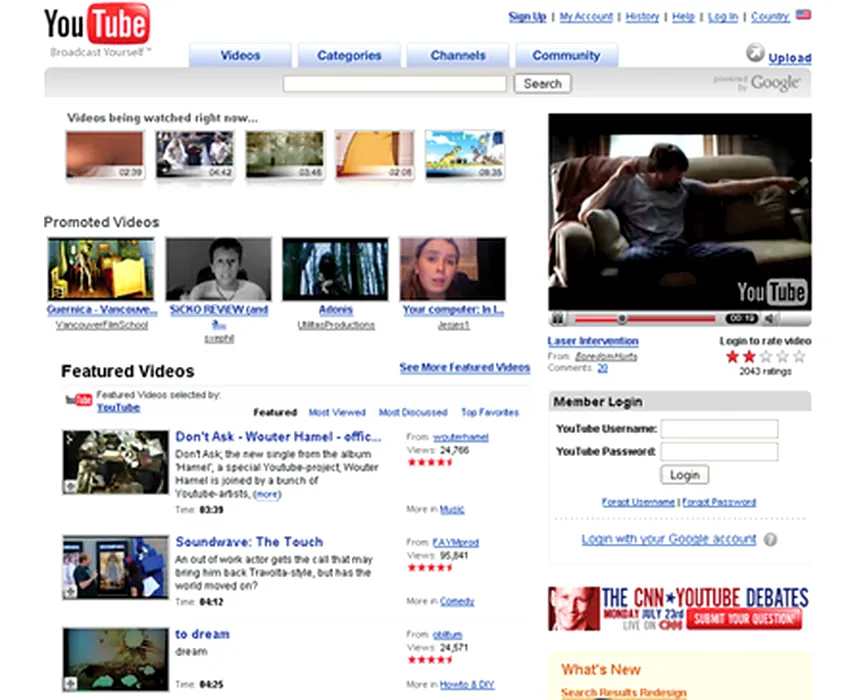846x700 pixels.
Task: Click the Google account help question icon
Action: [770, 539]
